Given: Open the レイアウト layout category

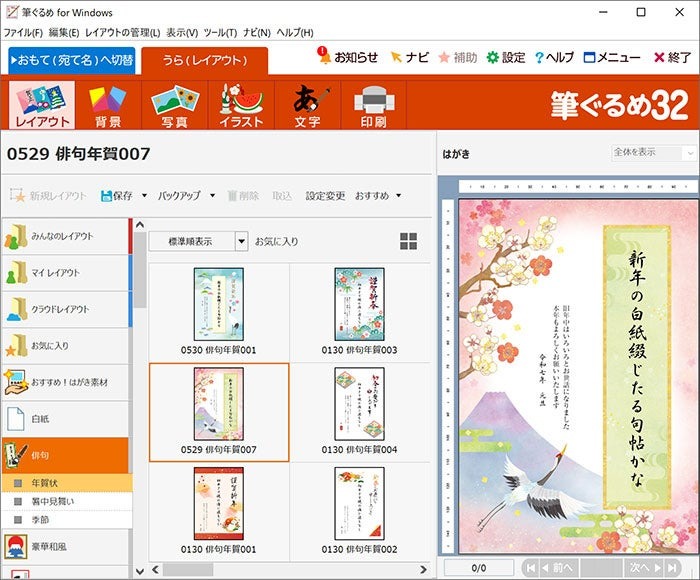Looking at the screenshot, I should click(x=42, y=105).
